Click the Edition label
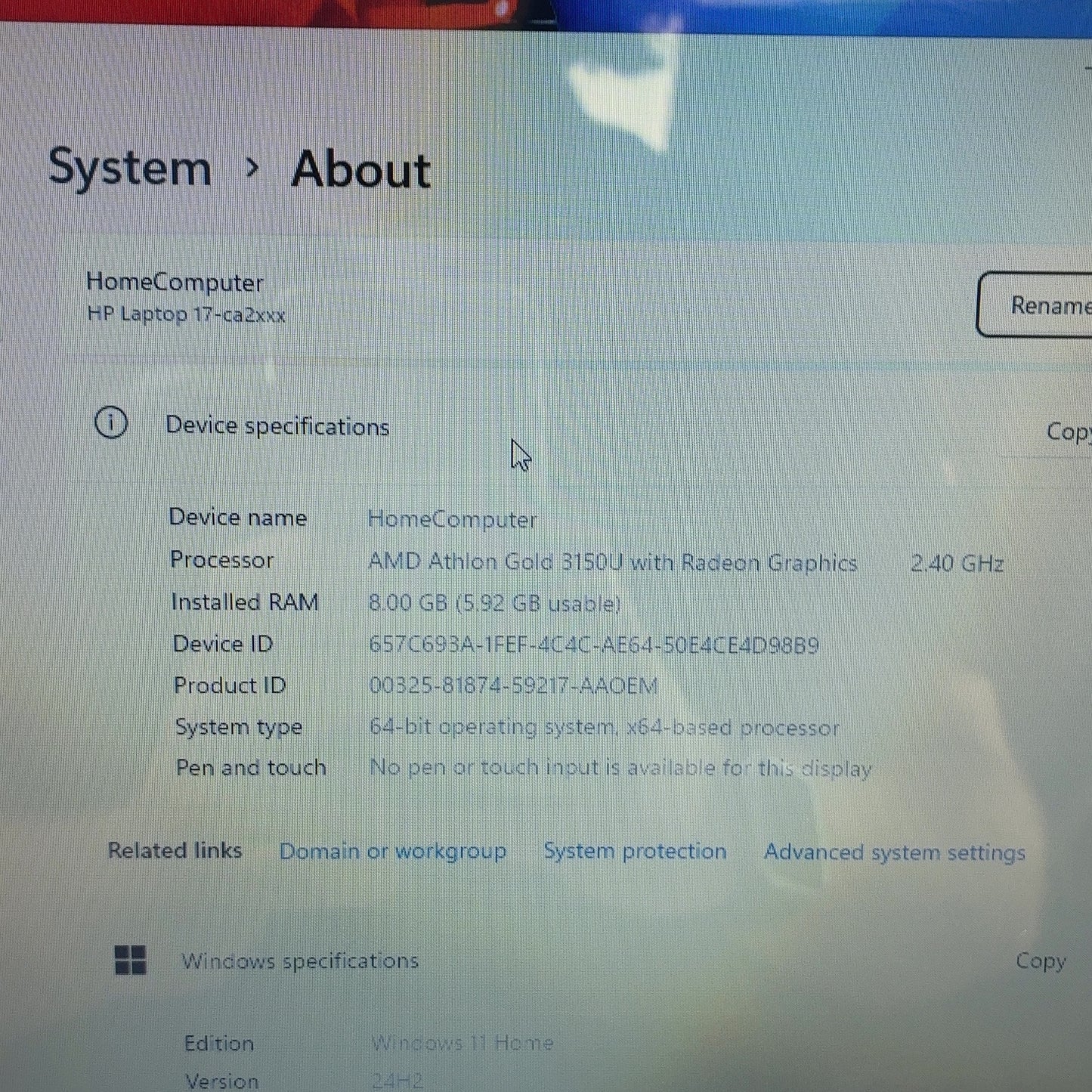Screen dimensions: 1092x1092 tap(219, 1043)
